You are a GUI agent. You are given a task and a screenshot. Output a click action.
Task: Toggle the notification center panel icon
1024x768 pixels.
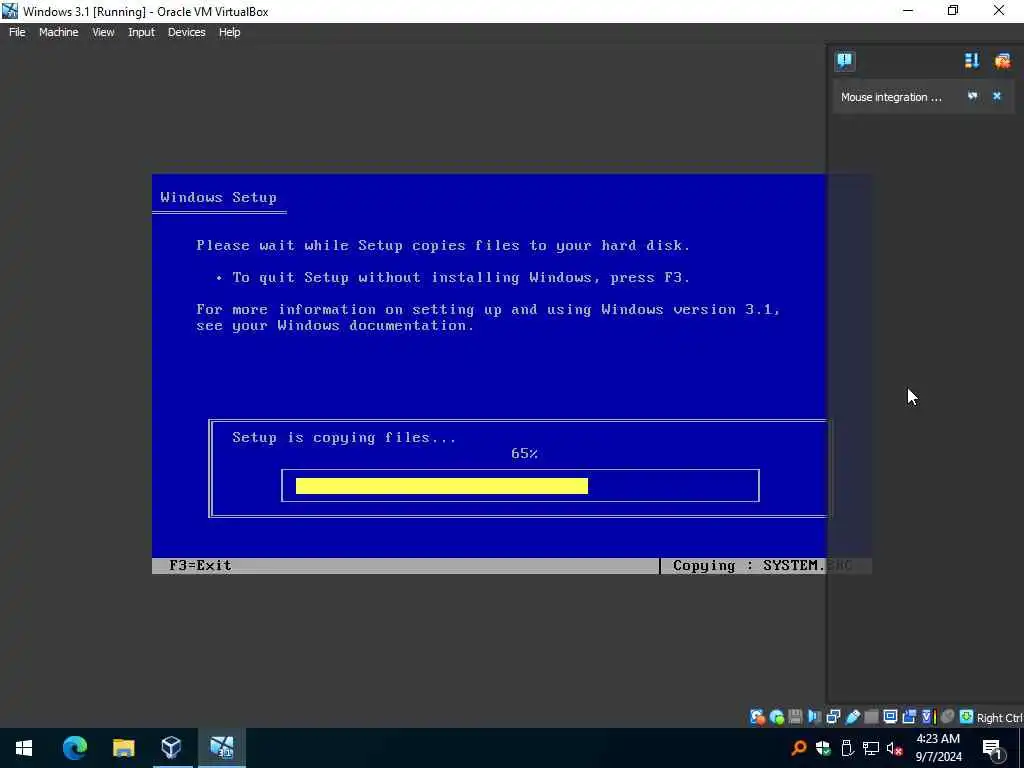coord(844,61)
